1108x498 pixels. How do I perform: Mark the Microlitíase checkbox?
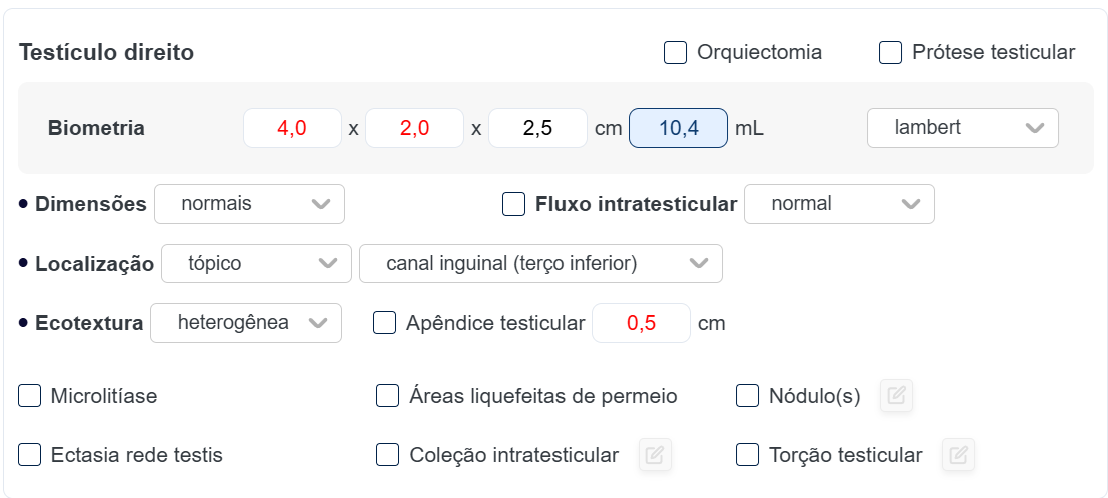(x=30, y=396)
